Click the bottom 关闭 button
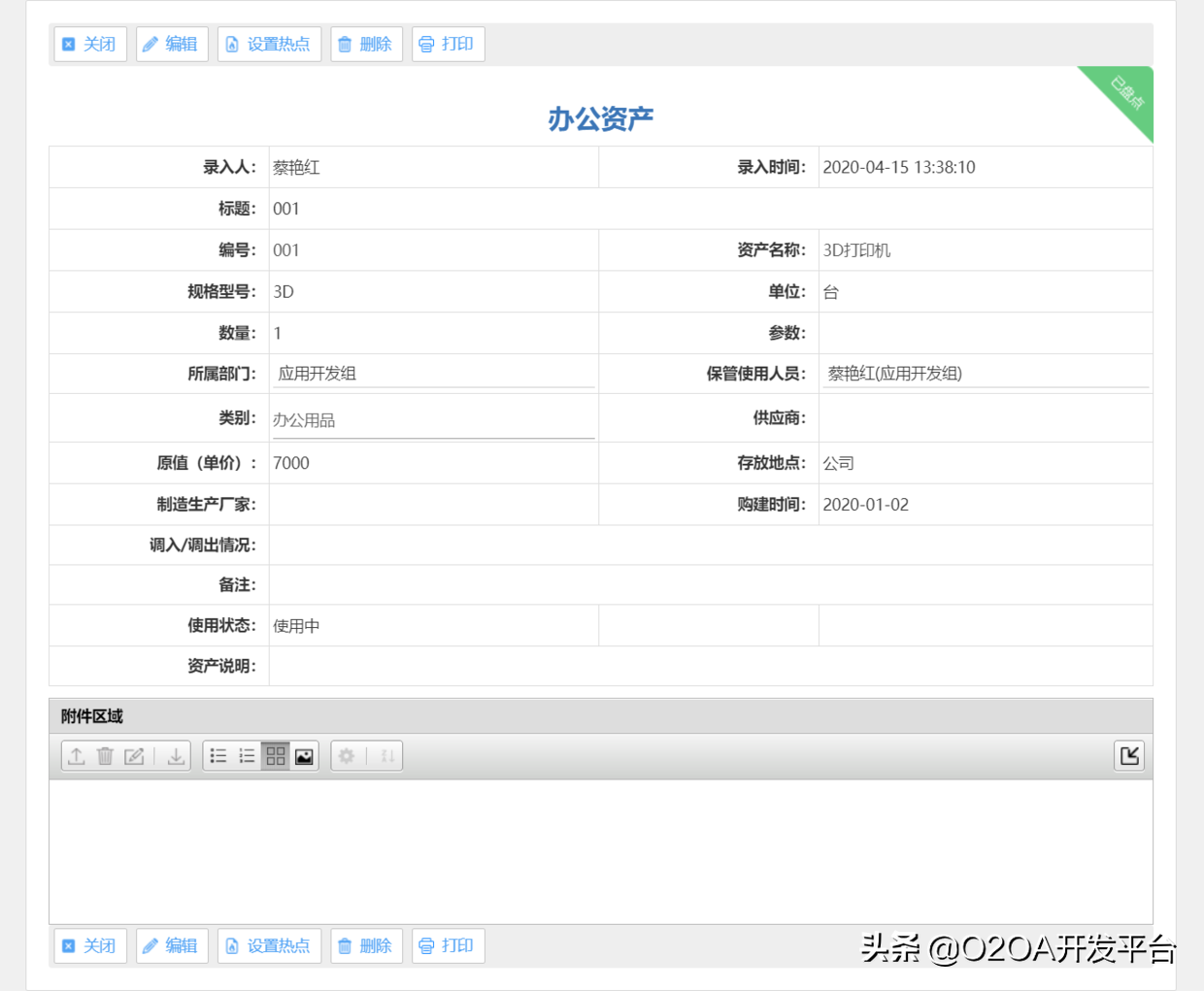This screenshot has height=991, width=1204. point(89,945)
